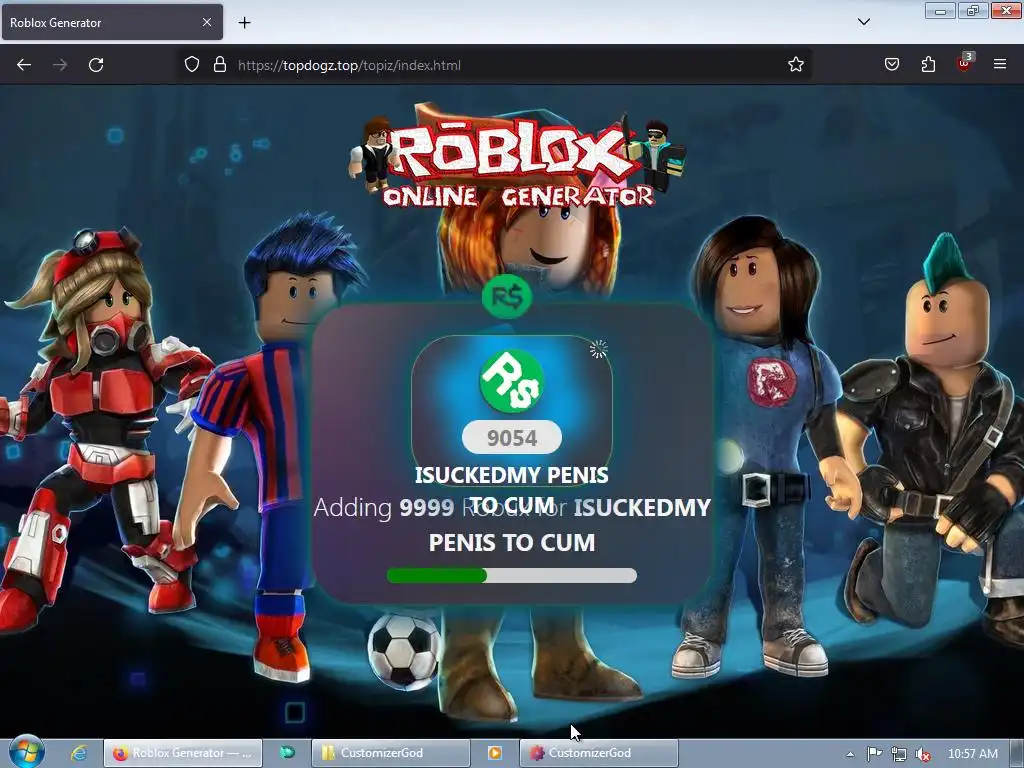Image resolution: width=1024 pixels, height=768 pixels.
Task: Click the green taskbar icon beside Firefox
Action: coord(287,752)
